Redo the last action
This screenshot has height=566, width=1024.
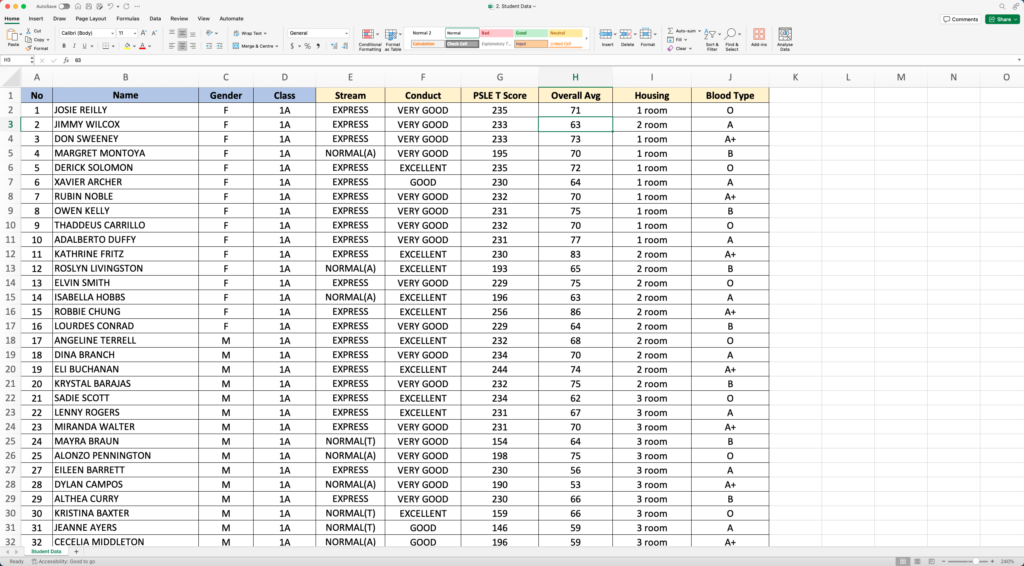point(126,6)
